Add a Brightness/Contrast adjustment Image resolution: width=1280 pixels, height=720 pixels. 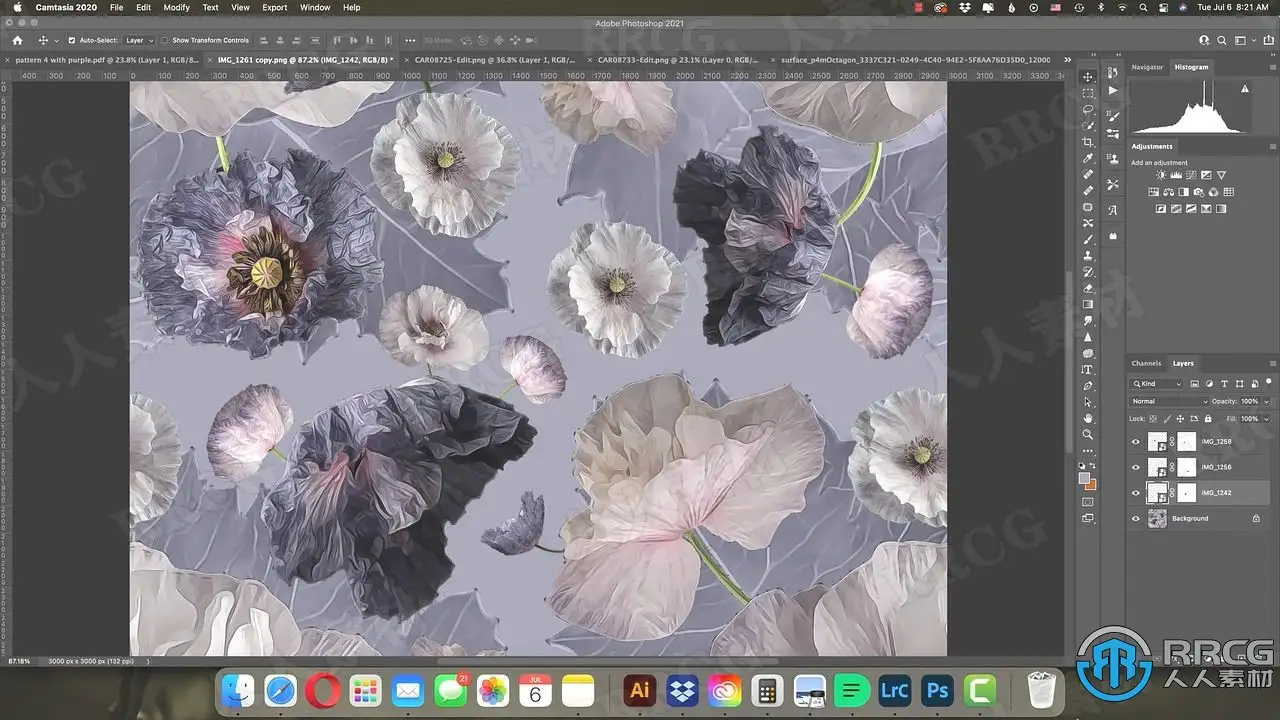click(1160, 175)
